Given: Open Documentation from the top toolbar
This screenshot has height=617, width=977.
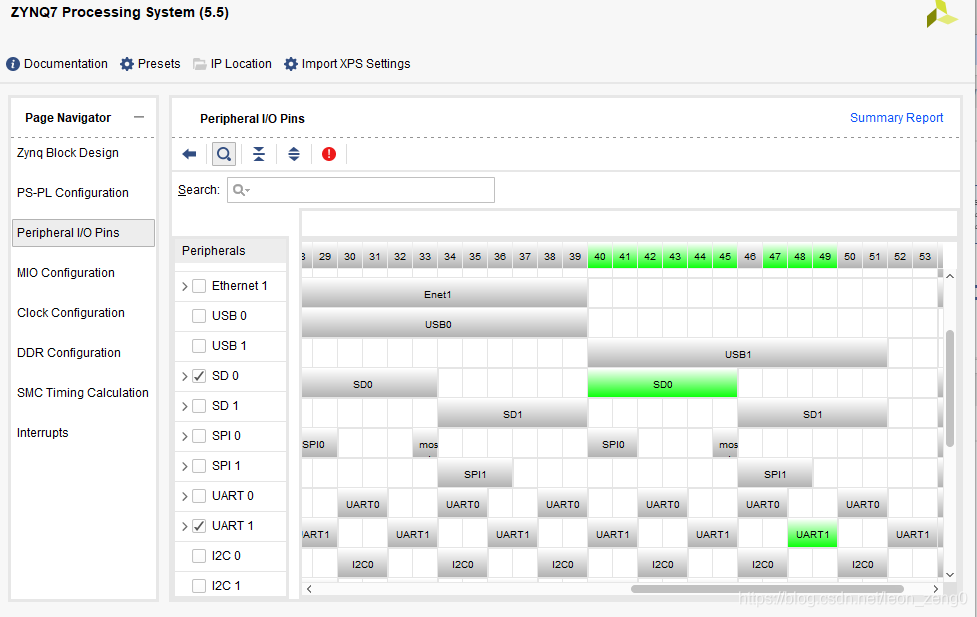Looking at the screenshot, I should 57,64.
